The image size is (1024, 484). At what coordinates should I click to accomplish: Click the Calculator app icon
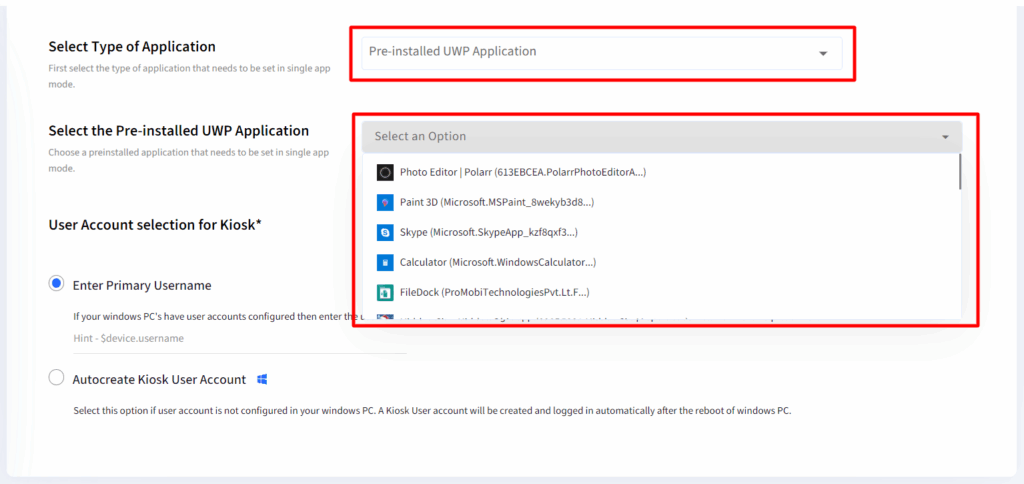(385, 262)
